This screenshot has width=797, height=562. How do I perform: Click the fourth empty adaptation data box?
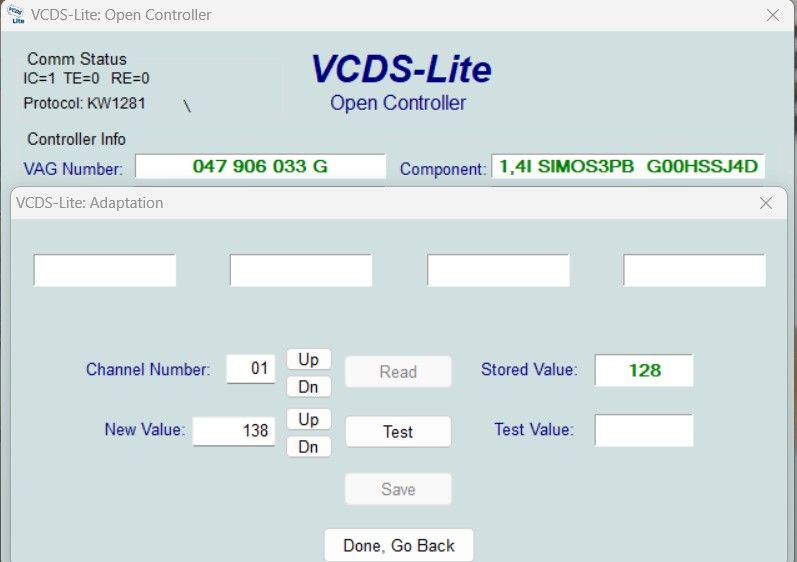(x=694, y=270)
